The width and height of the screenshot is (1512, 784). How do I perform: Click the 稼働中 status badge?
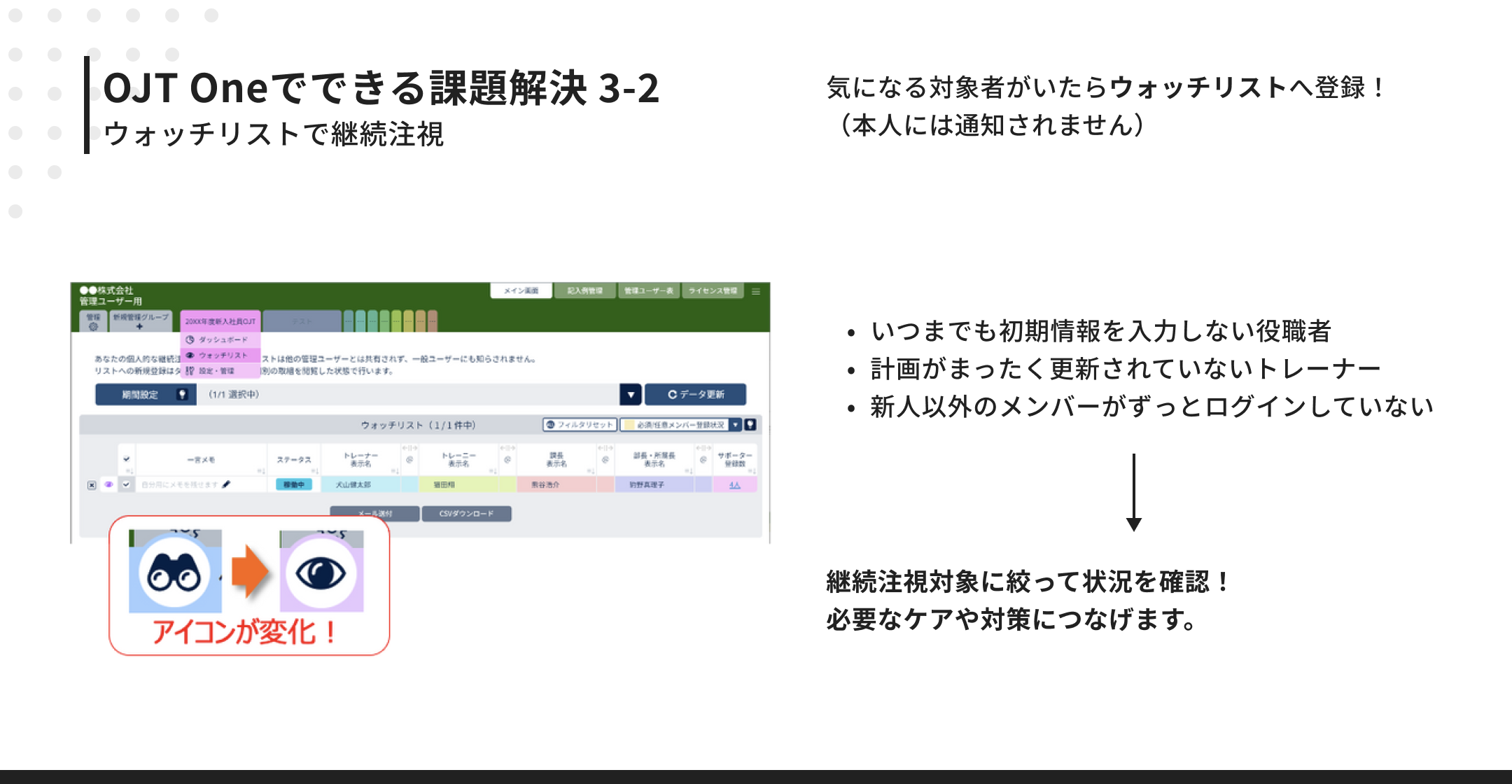(293, 484)
